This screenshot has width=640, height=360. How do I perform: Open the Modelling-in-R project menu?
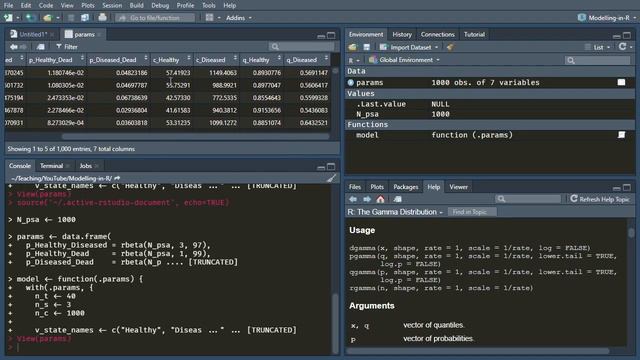tap(608, 18)
